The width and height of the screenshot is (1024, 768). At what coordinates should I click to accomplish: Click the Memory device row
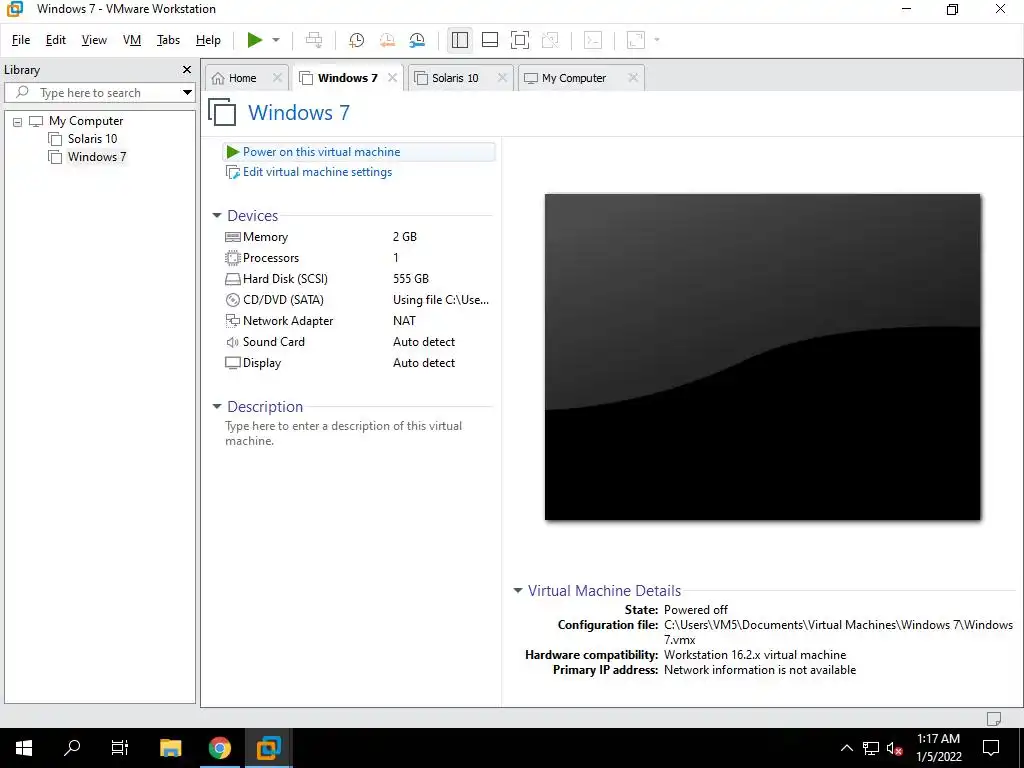(358, 237)
